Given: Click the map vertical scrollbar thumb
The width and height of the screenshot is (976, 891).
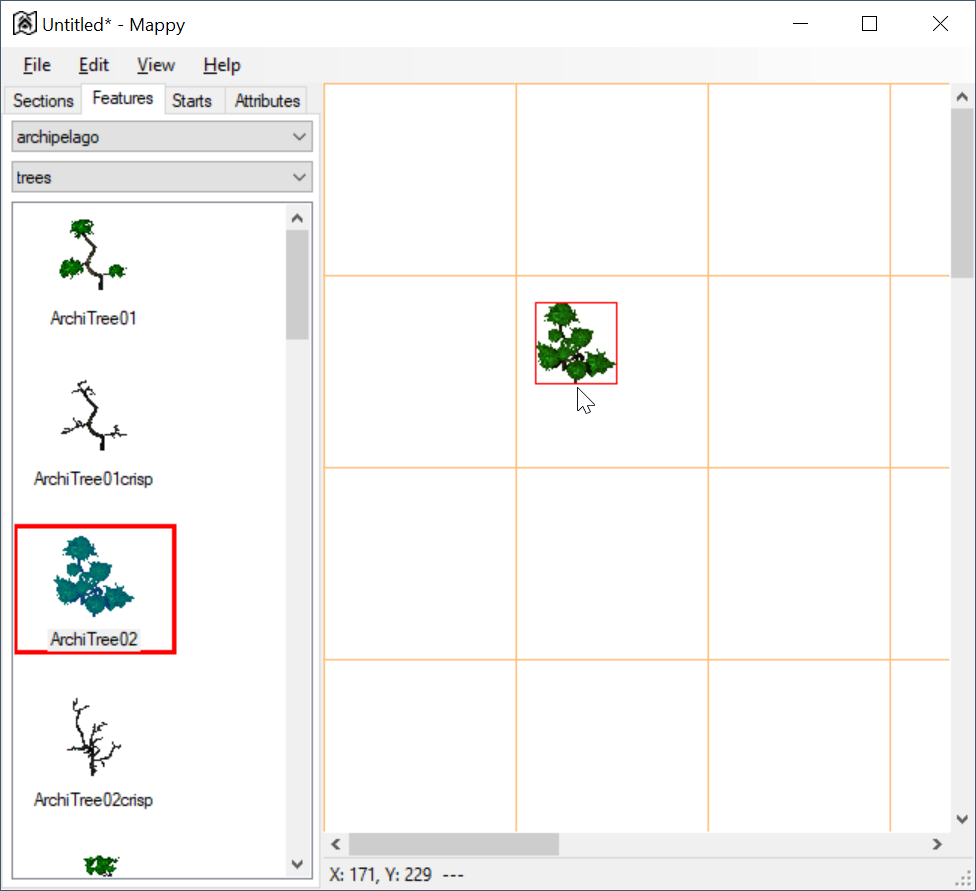Looking at the screenshot, I should 962,193.
